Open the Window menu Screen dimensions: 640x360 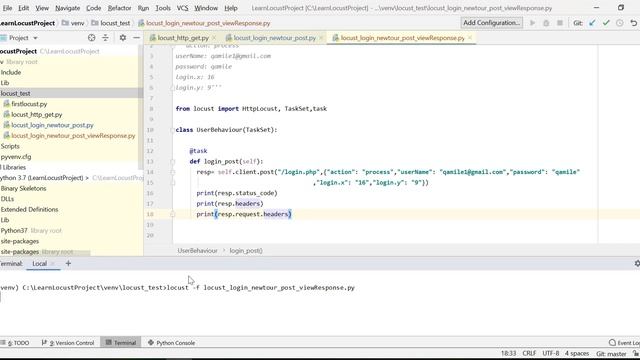[x=206, y=8]
